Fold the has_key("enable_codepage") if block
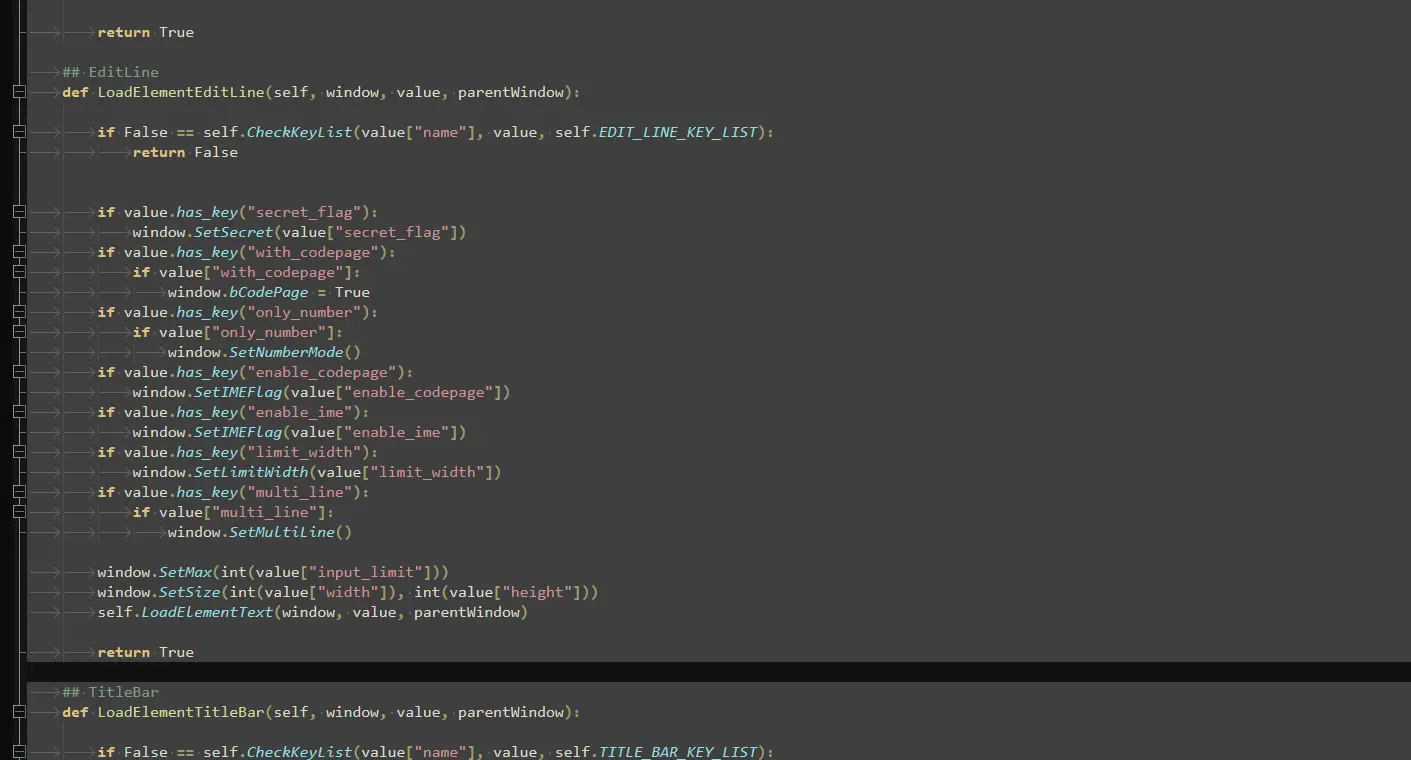The image size is (1411, 760). [x=19, y=372]
